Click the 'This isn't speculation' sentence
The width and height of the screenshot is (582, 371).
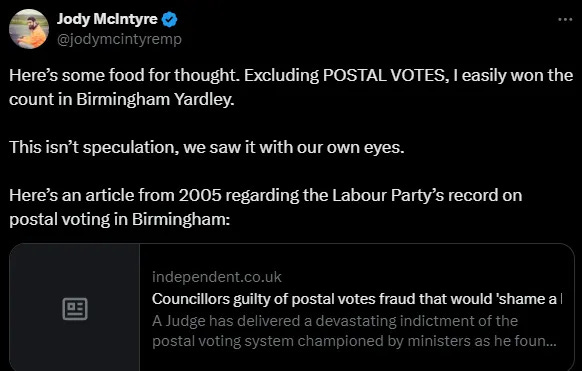tap(207, 147)
